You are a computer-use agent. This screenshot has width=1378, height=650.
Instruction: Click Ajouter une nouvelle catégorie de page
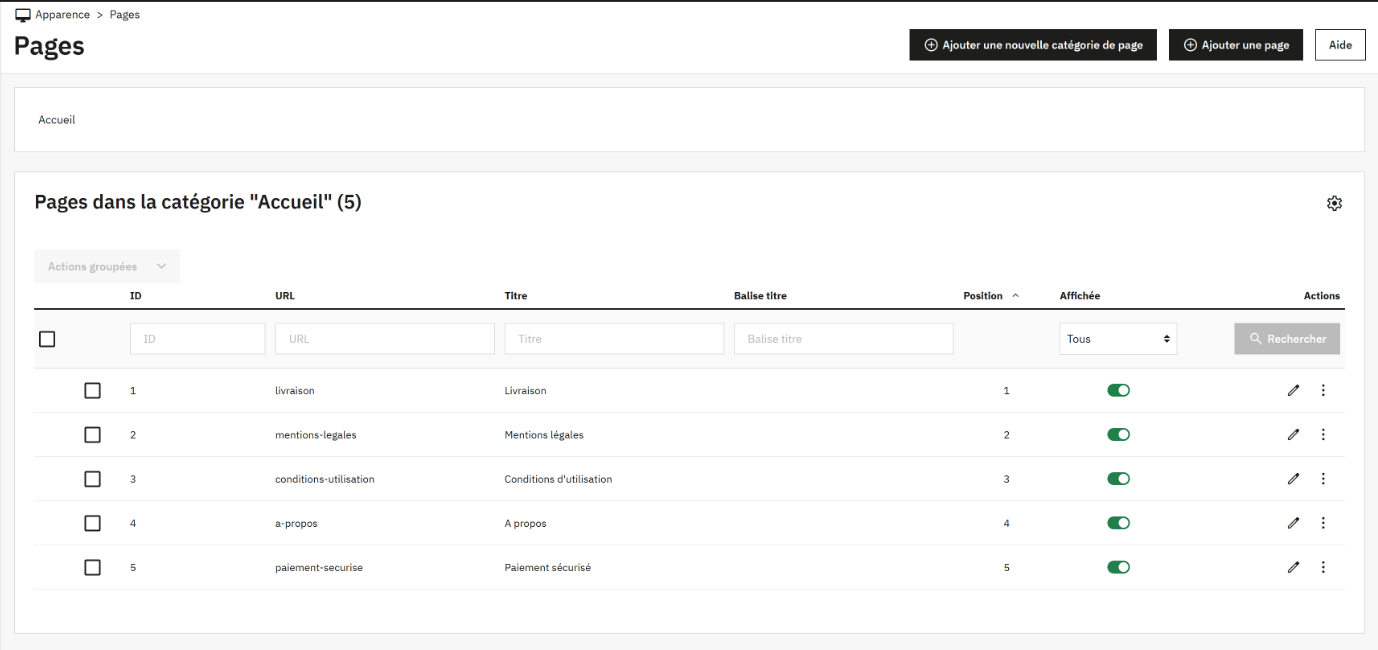tap(1033, 45)
